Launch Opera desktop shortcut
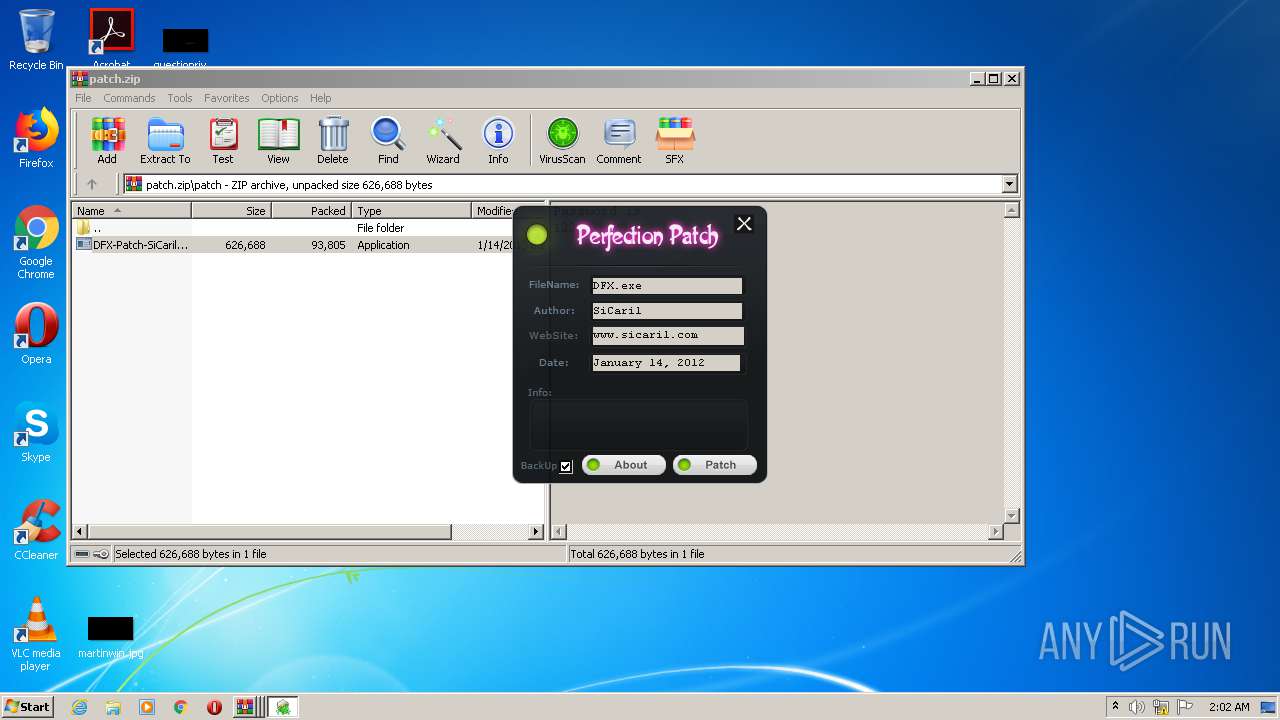 (36, 334)
